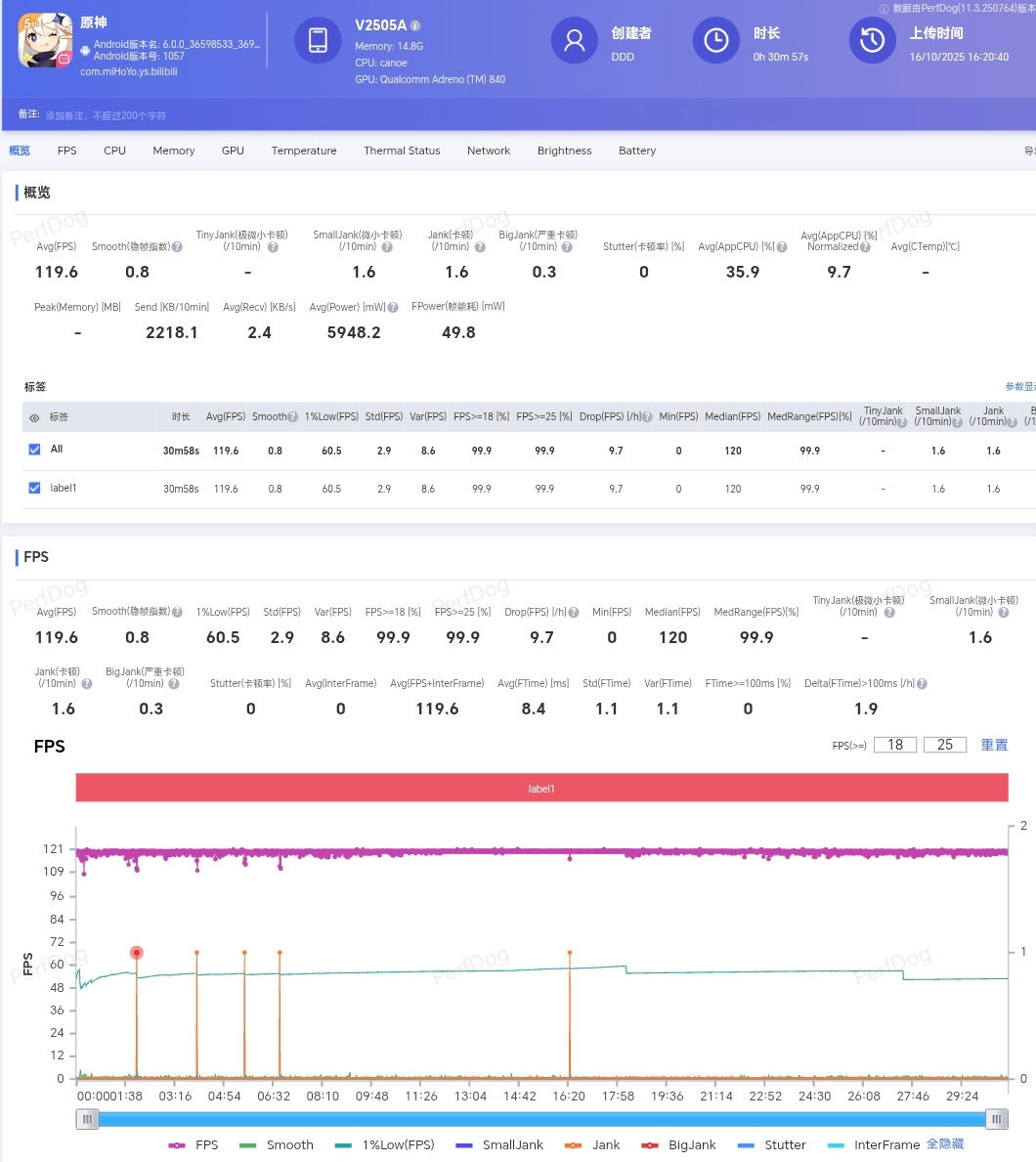Click the Genshin Impact app icon

tap(45, 40)
